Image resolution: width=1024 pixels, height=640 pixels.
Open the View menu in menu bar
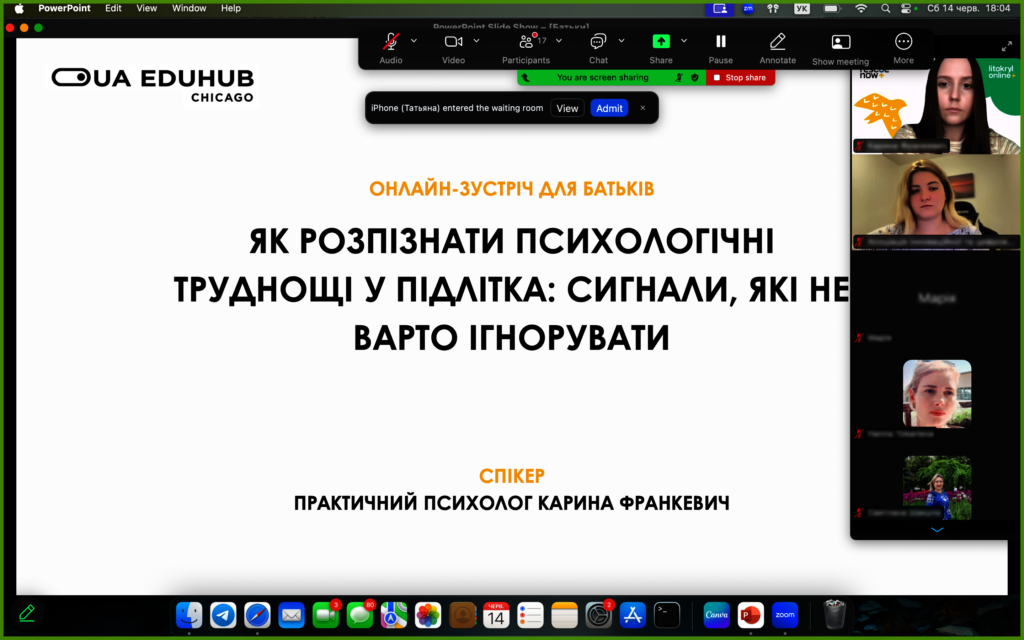pos(146,8)
